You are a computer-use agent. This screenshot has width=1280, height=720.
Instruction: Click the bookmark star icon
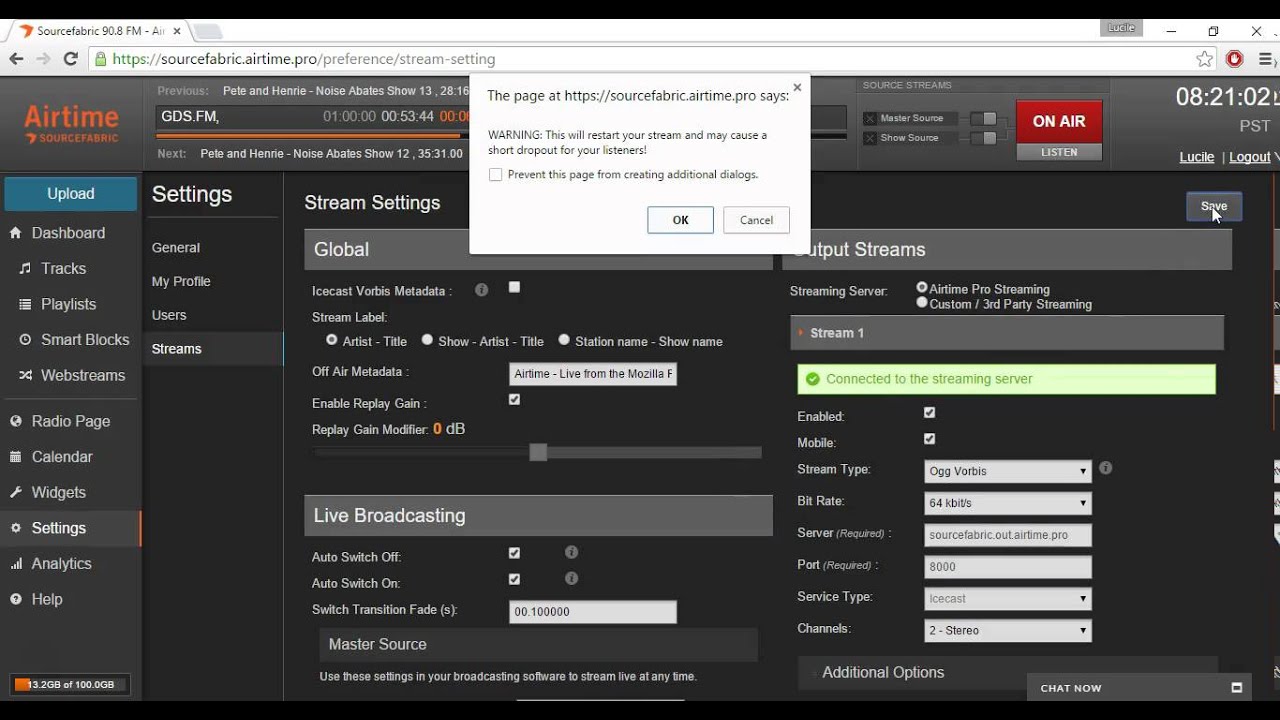(1205, 59)
